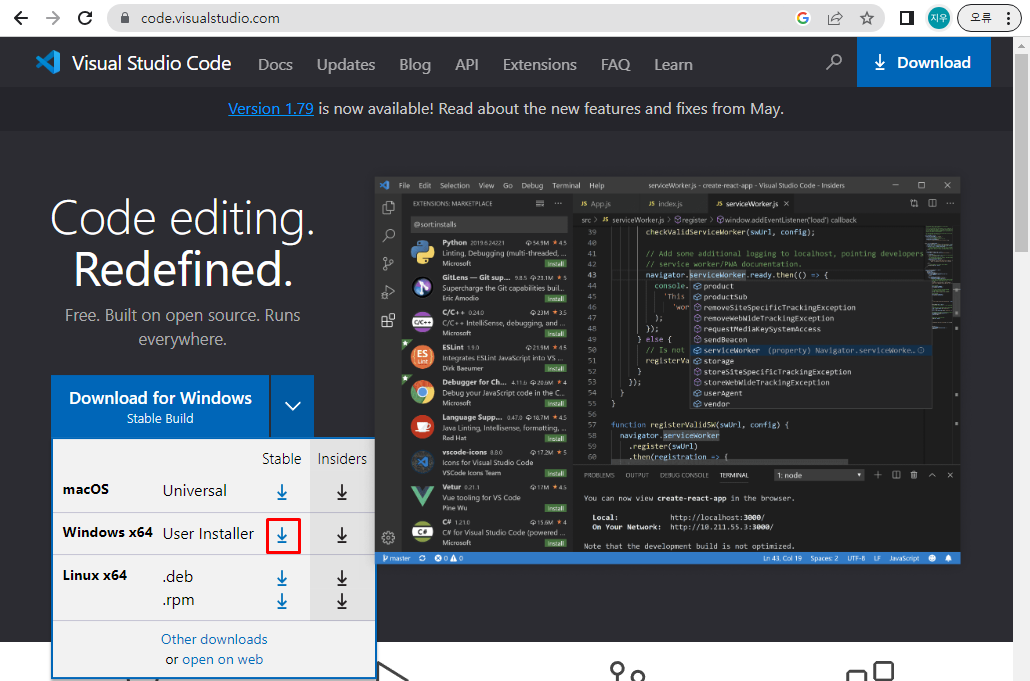Go back with the browser back arrow
Image resolution: width=1030 pixels, height=681 pixels.
pyautogui.click(x=21, y=18)
